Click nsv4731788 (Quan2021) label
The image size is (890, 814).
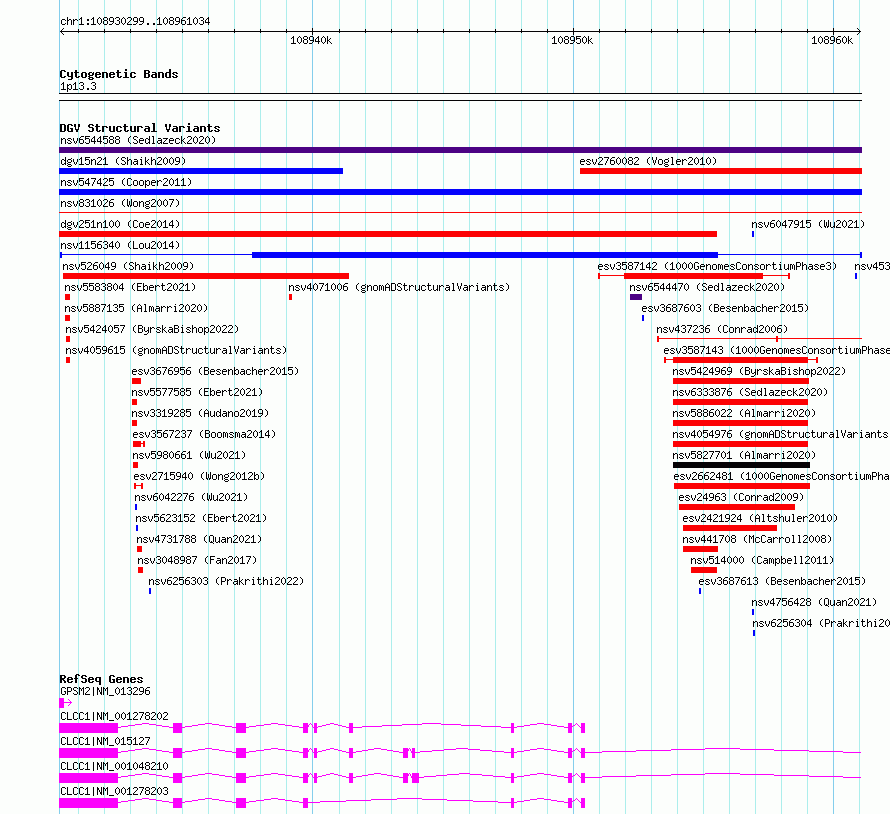tap(199, 539)
